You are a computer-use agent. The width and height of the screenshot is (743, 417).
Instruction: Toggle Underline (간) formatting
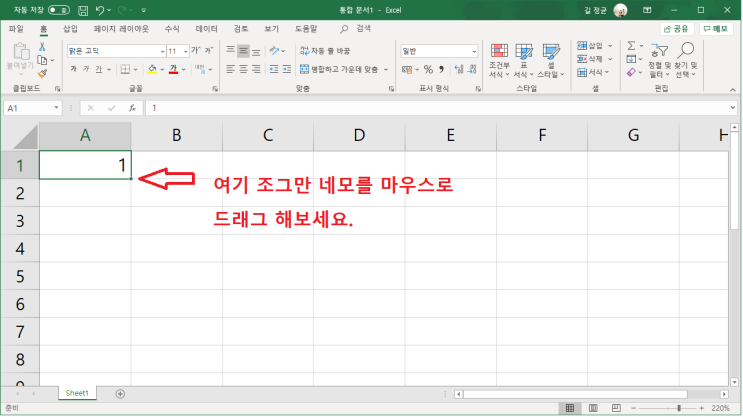point(99,70)
